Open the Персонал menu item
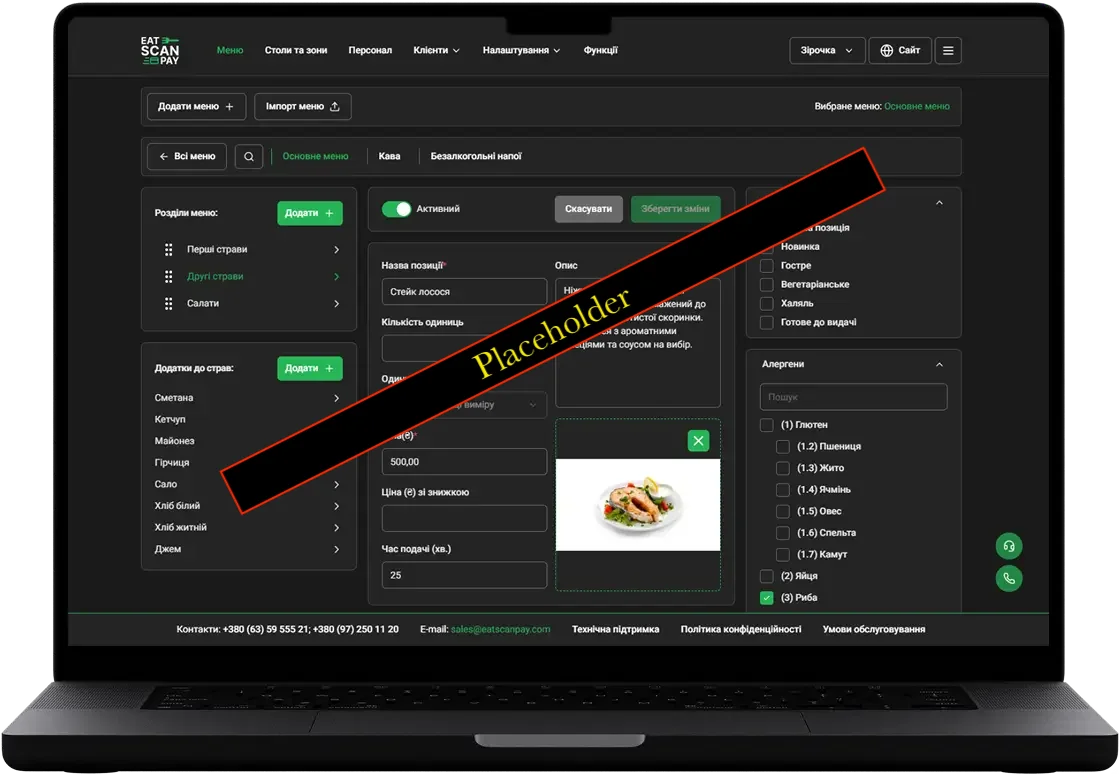Viewport: 1120px width, 776px height. [370, 50]
